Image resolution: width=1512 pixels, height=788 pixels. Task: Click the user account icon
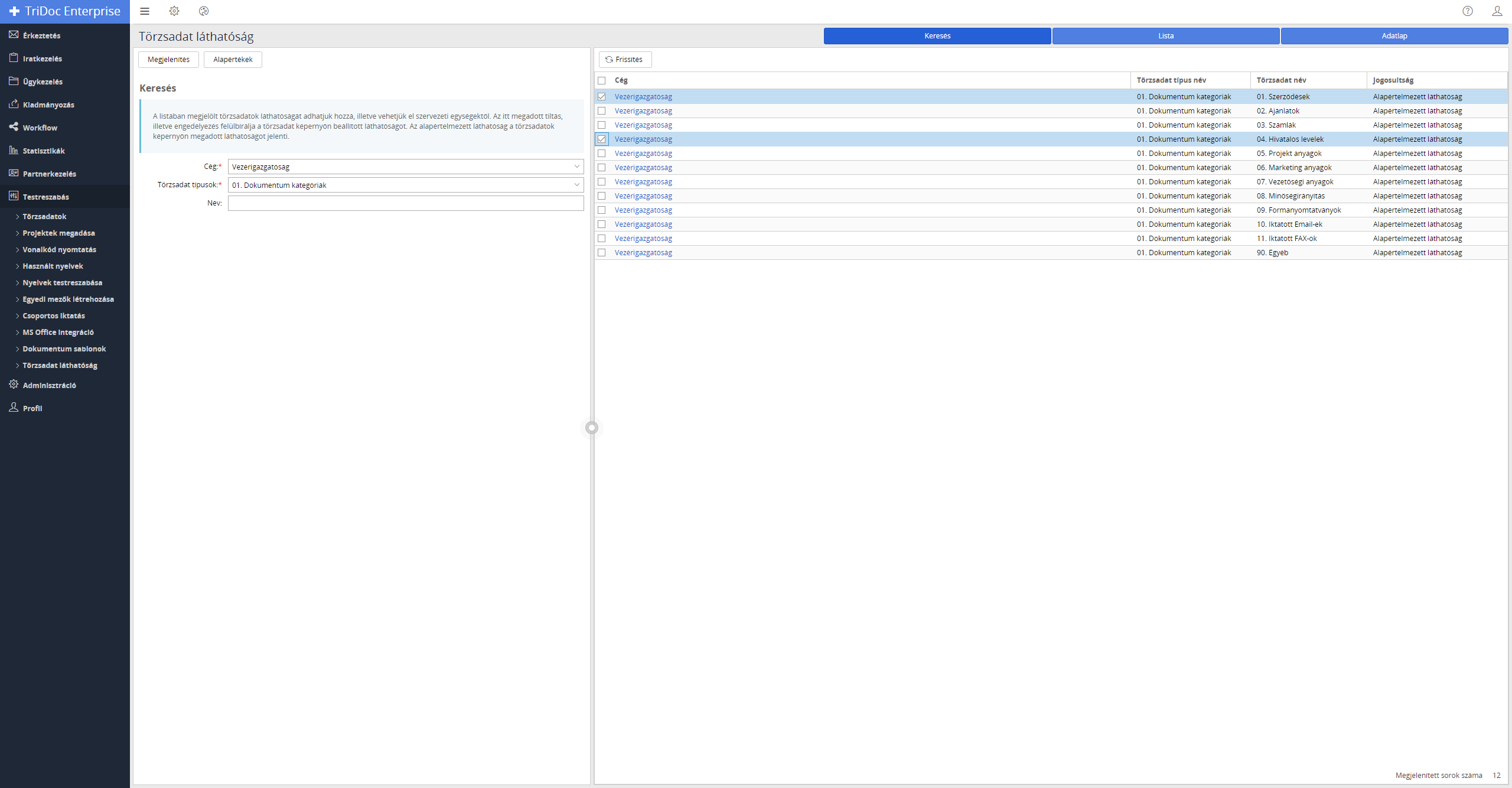point(1497,11)
